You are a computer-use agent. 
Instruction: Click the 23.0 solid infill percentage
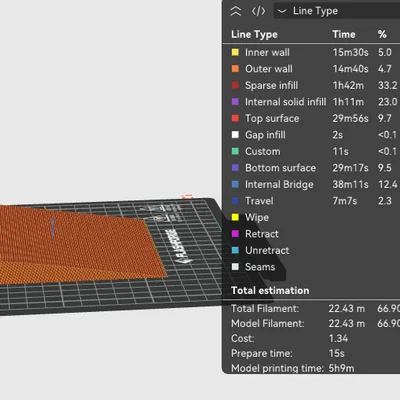388,102
